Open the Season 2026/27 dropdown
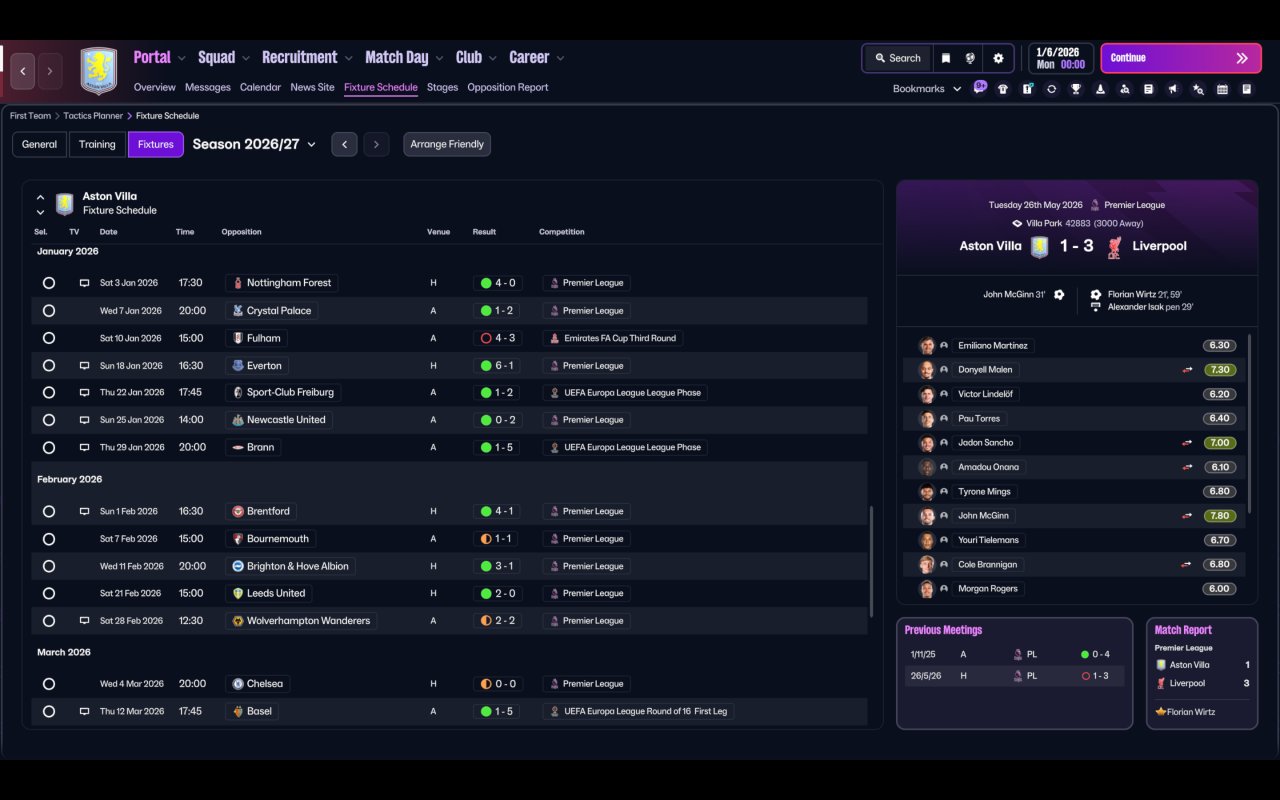 pyautogui.click(x=254, y=144)
